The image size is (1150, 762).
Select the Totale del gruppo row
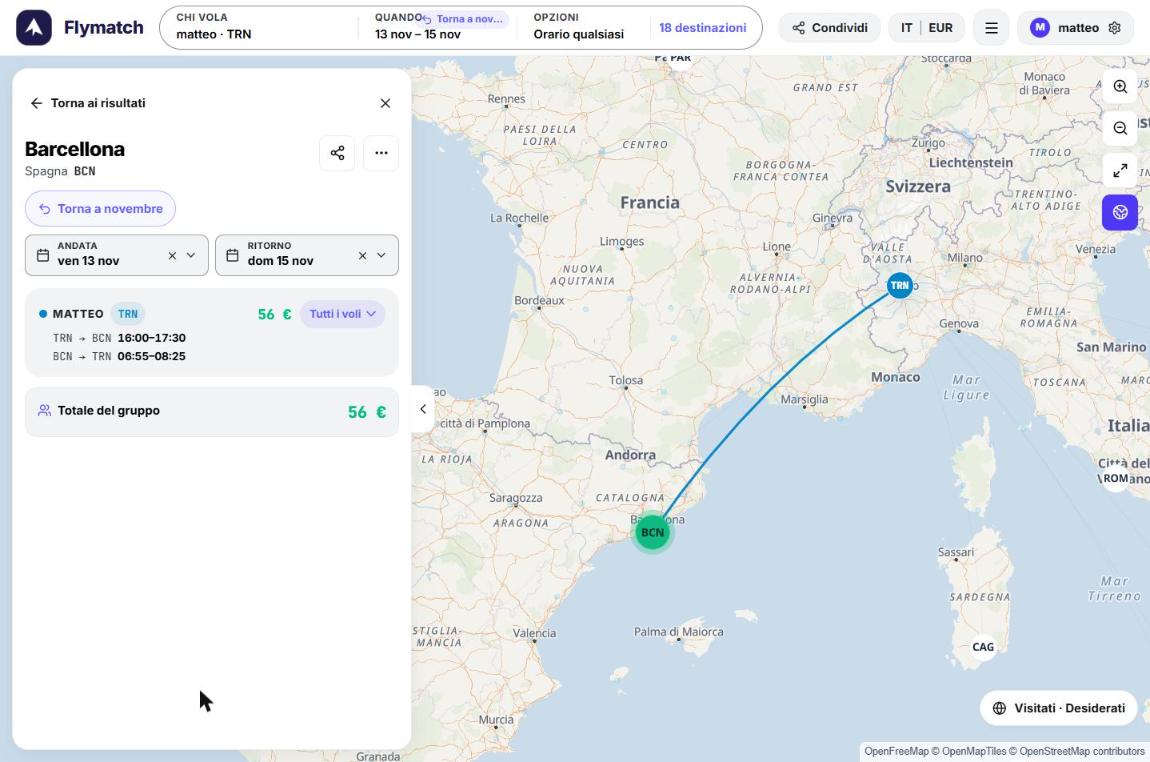(x=212, y=411)
